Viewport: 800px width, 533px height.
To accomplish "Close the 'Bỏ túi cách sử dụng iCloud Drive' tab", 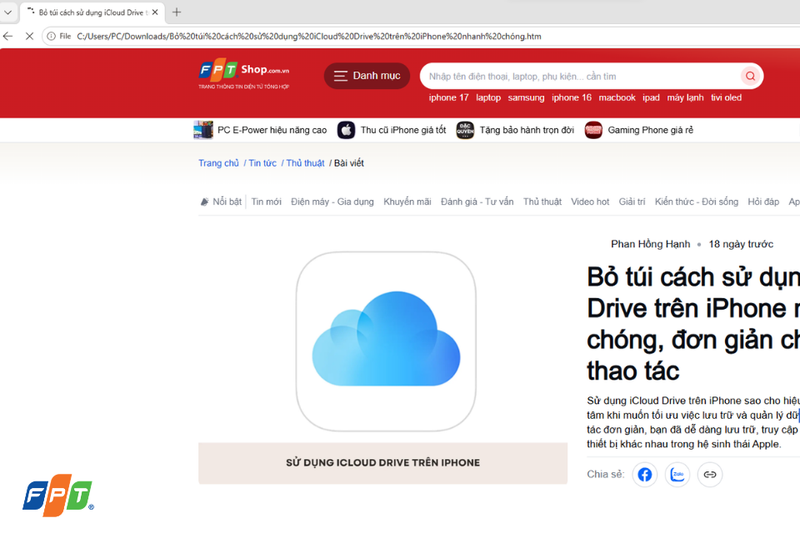I will [x=155, y=12].
